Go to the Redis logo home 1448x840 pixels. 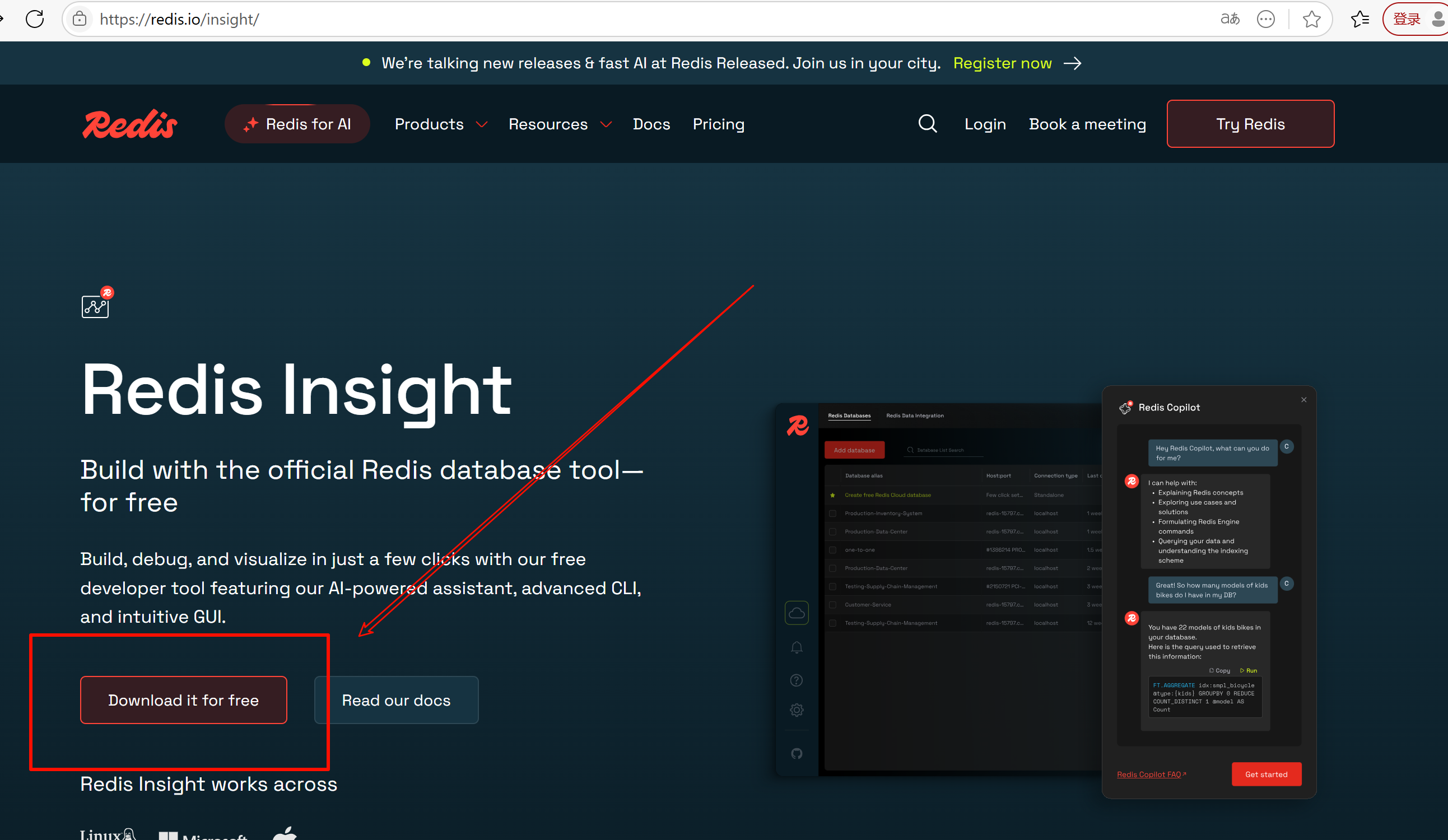[x=129, y=124]
